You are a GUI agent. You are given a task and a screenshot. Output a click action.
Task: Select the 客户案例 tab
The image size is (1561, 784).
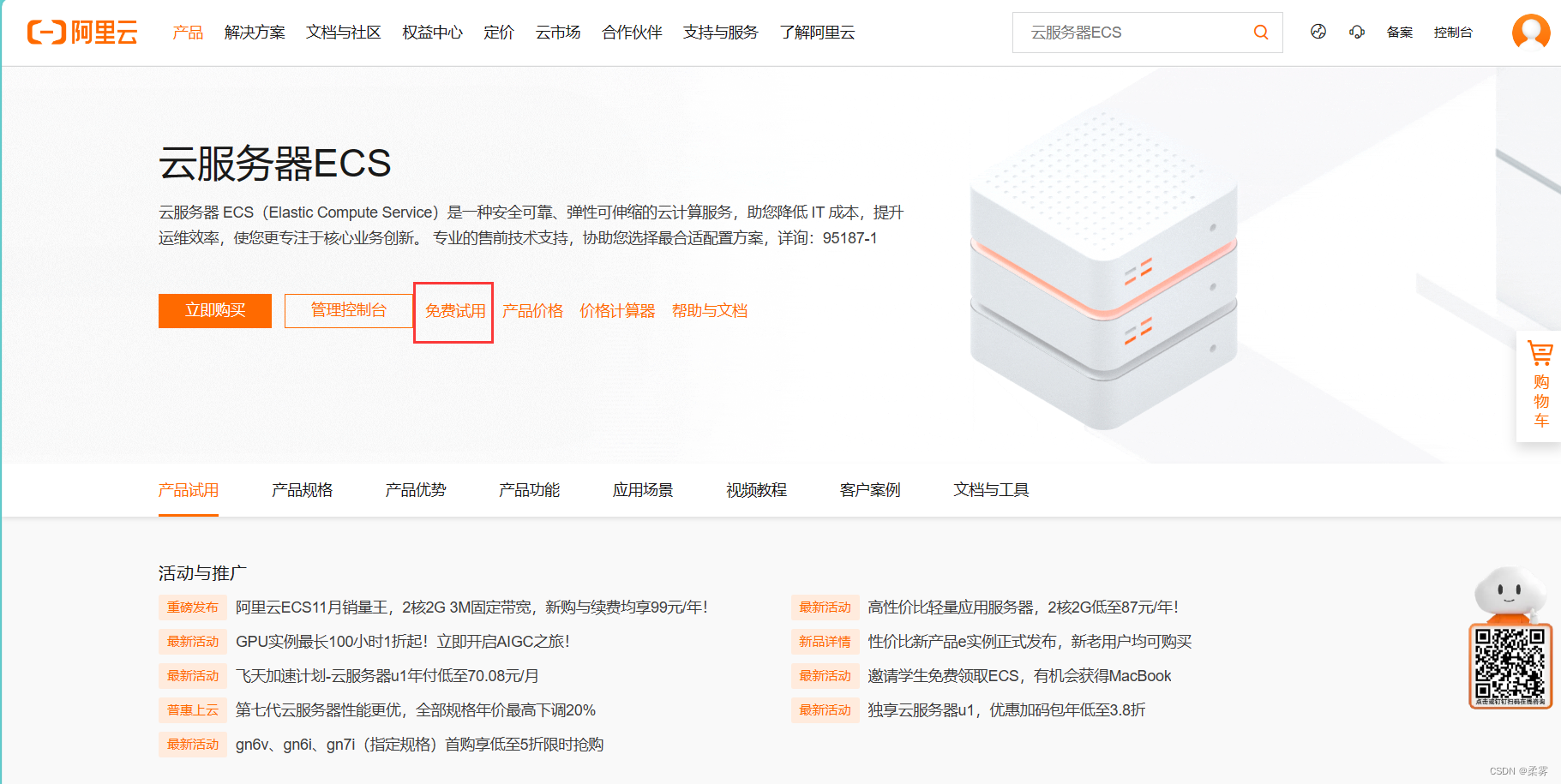[x=870, y=490]
